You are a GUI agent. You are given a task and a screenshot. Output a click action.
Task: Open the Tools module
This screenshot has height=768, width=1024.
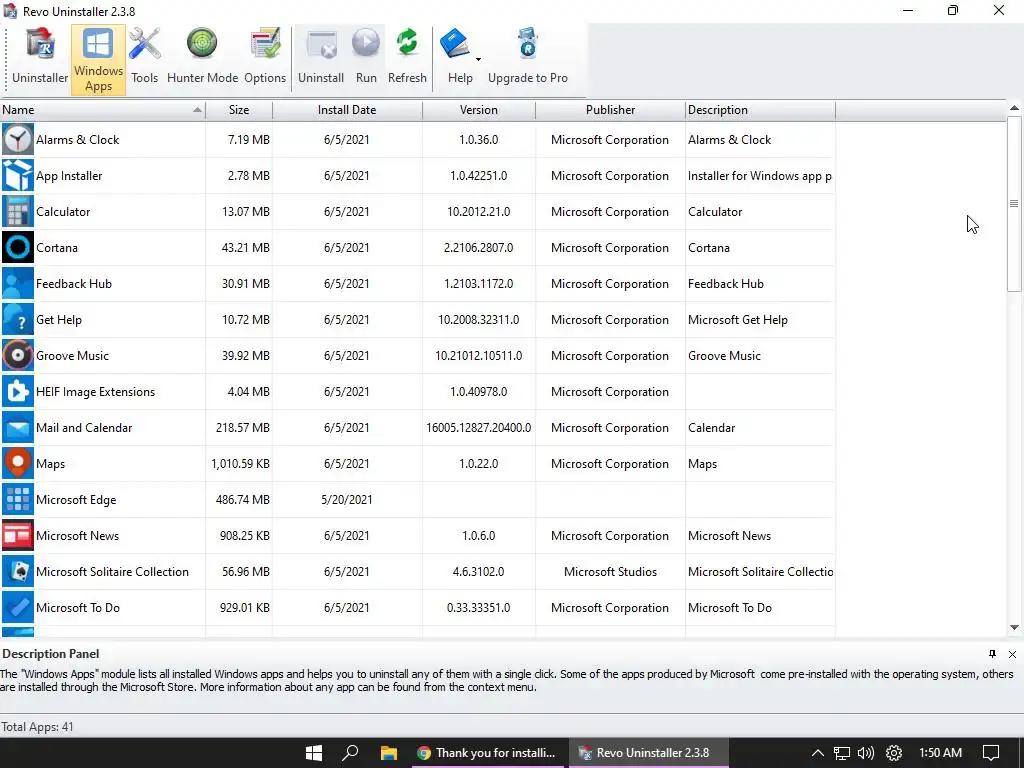pos(144,59)
